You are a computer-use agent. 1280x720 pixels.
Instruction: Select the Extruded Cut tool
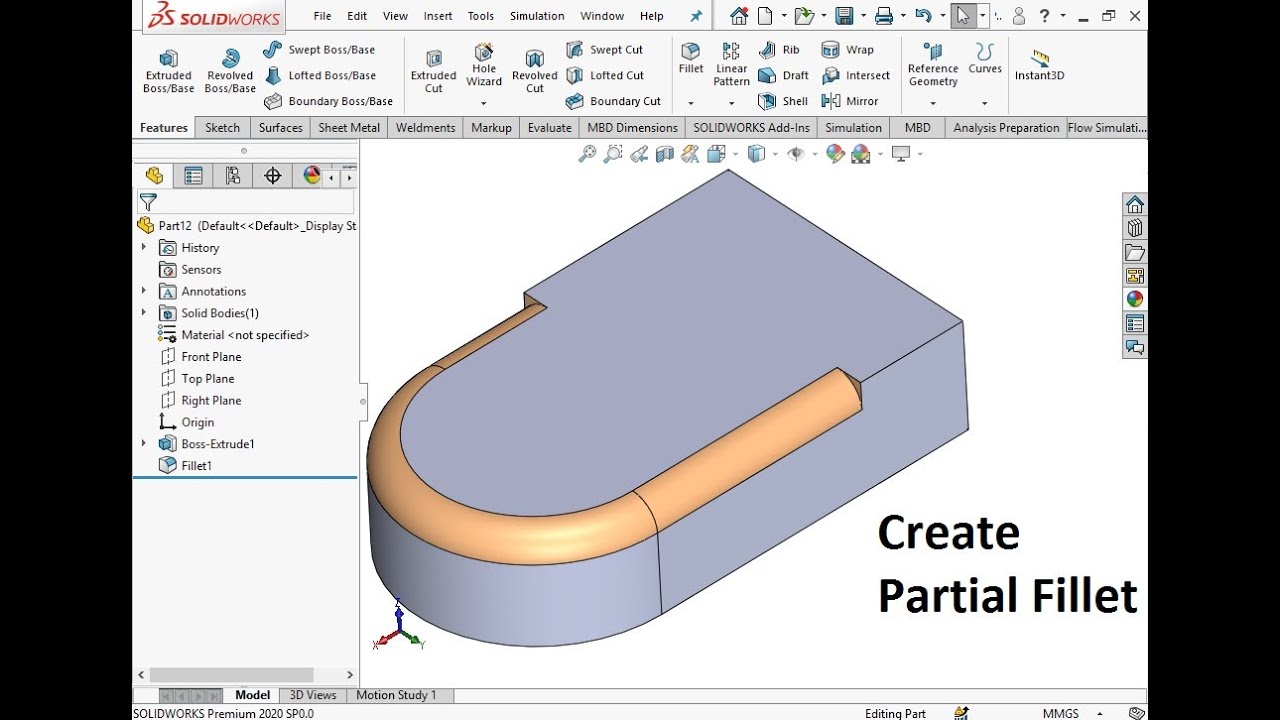point(433,71)
